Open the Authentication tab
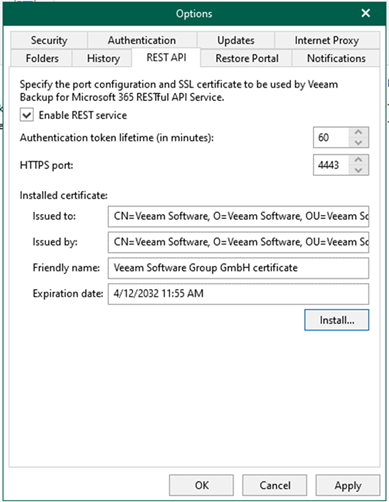 pyautogui.click(x=142, y=40)
